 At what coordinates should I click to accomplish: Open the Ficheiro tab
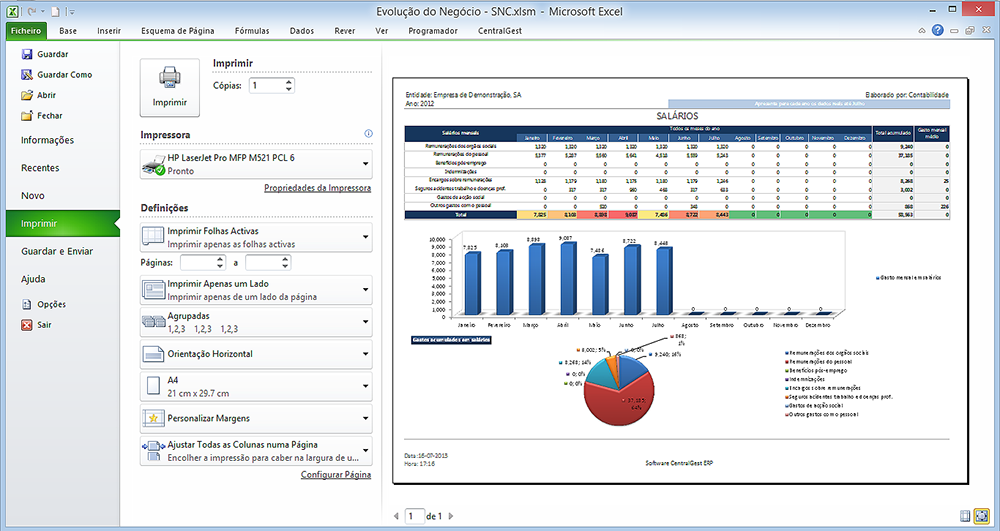pos(26,31)
